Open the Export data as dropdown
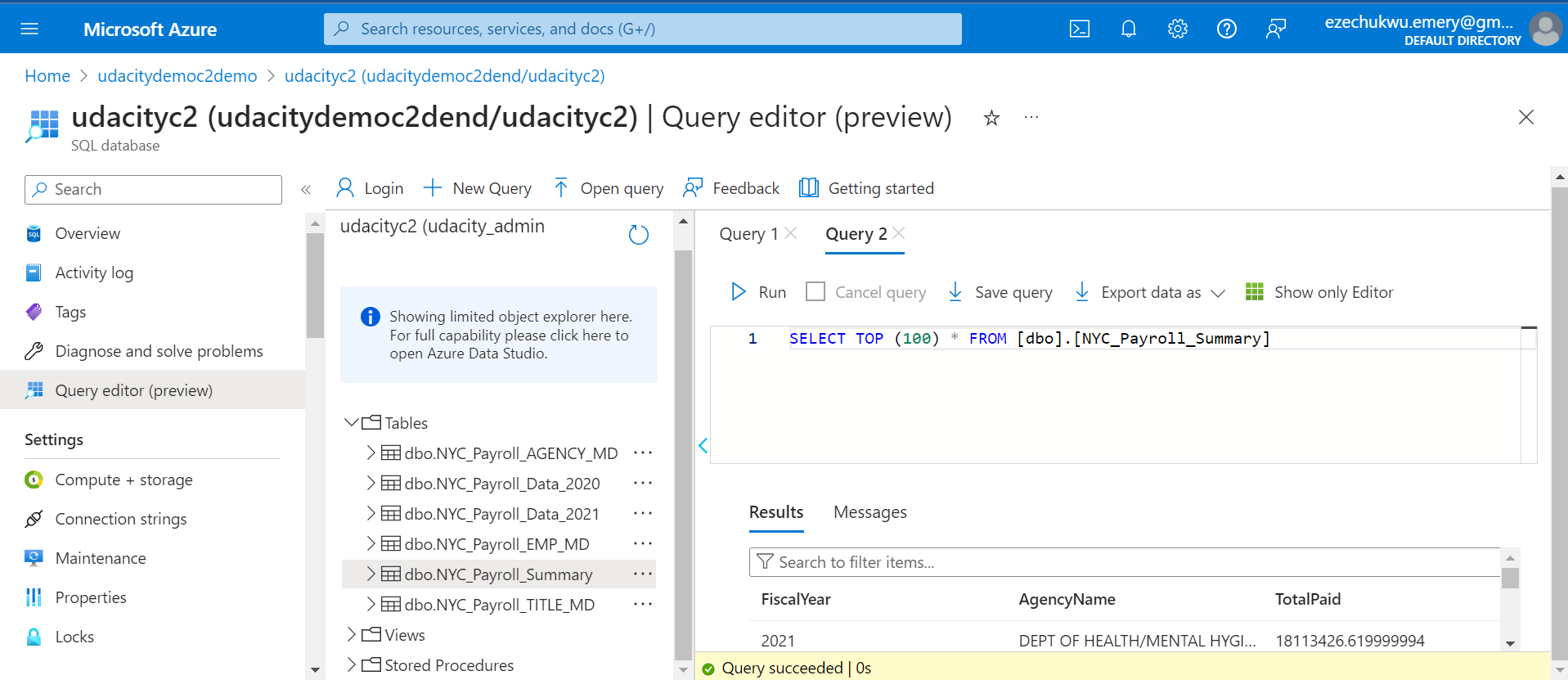The height and width of the screenshot is (680, 1568). (x=1149, y=292)
